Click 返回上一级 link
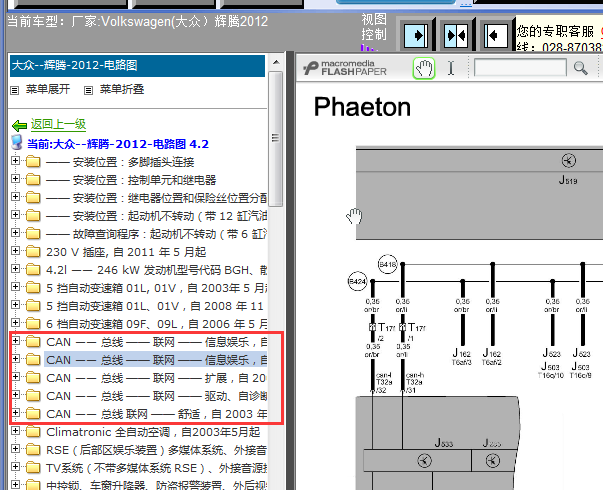 point(58,124)
